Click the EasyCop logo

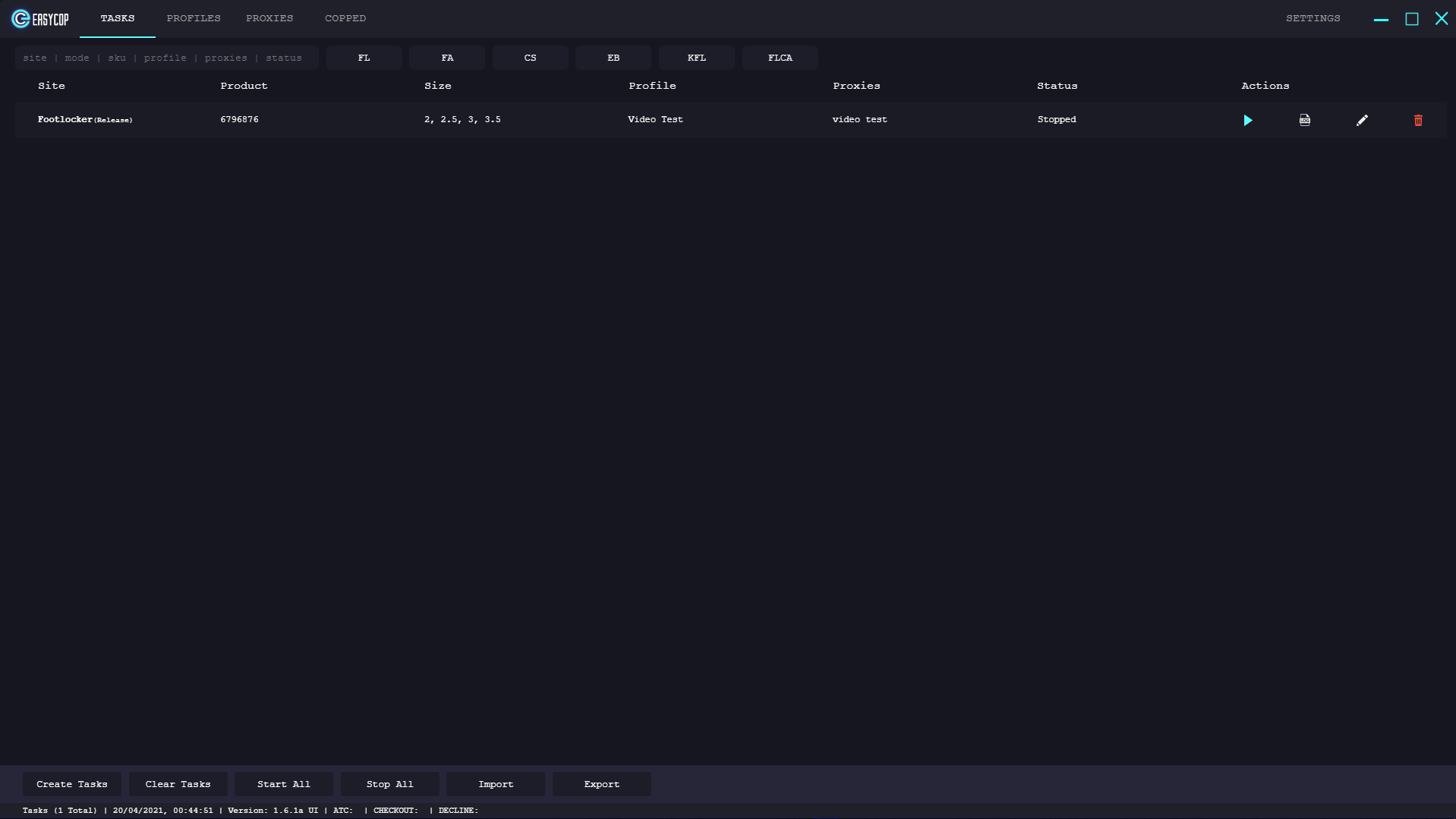40,19
